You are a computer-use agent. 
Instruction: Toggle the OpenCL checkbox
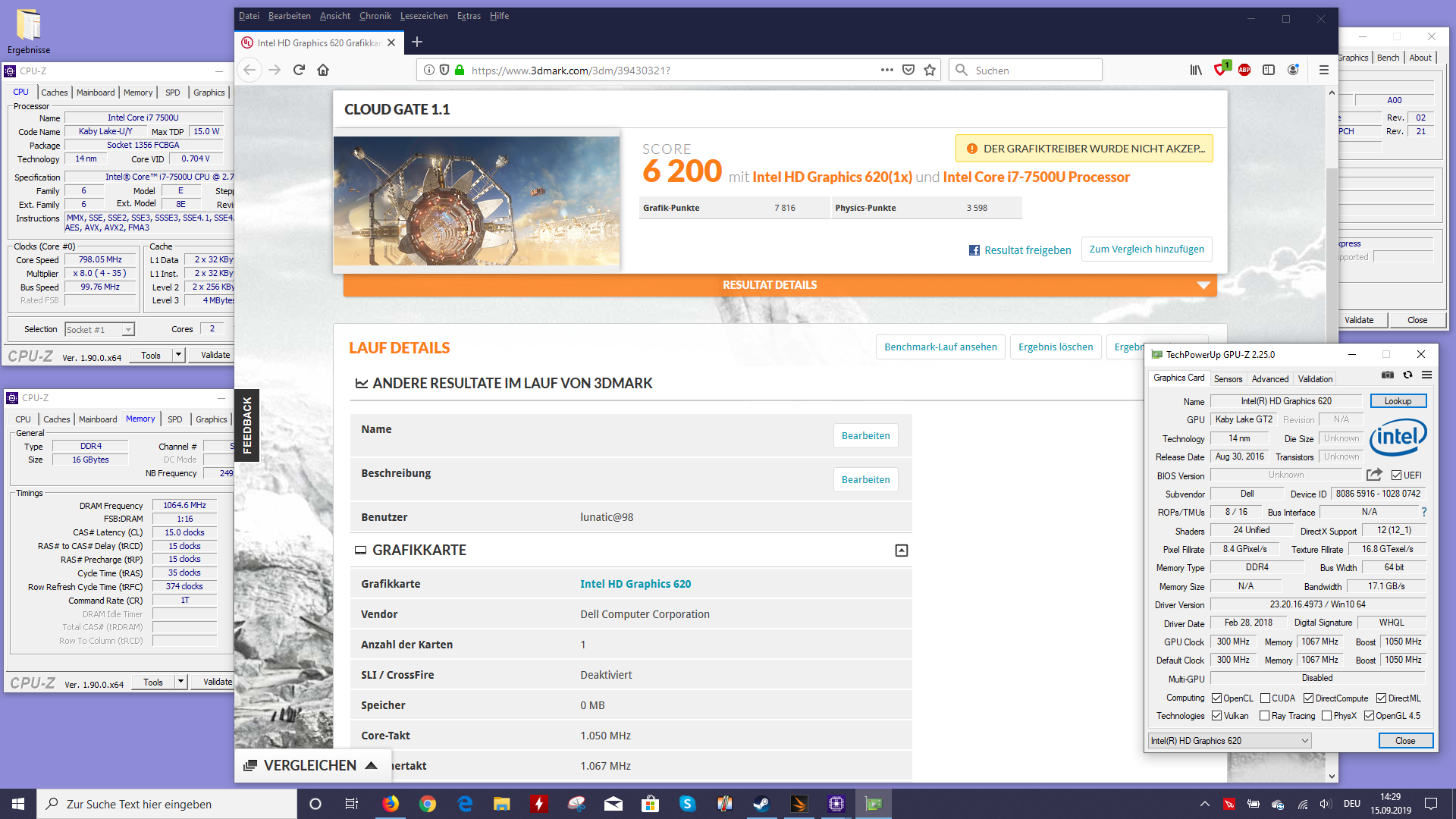click(x=1216, y=698)
